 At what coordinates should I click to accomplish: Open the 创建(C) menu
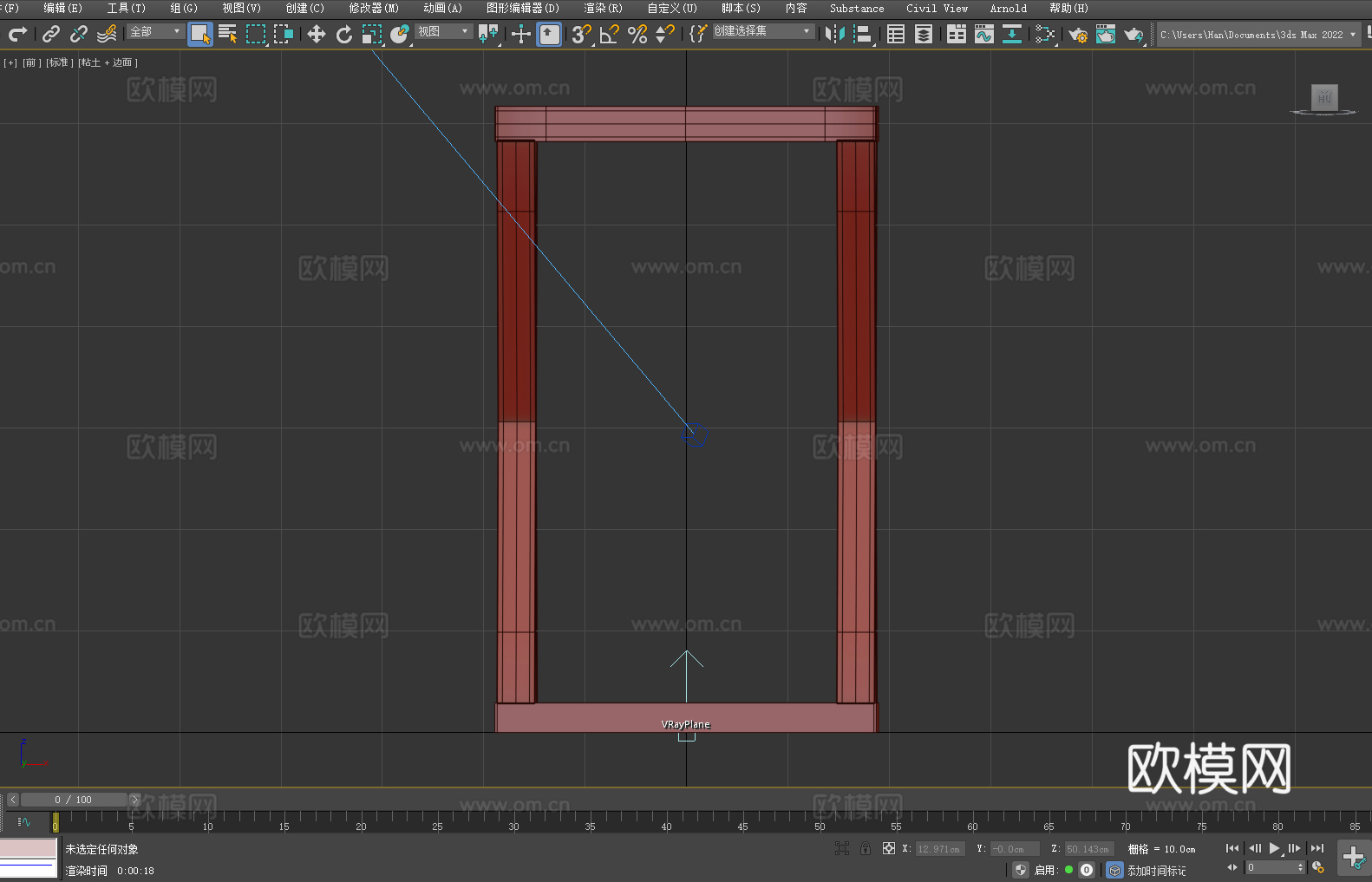pyautogui.click(x=304, y=8)
